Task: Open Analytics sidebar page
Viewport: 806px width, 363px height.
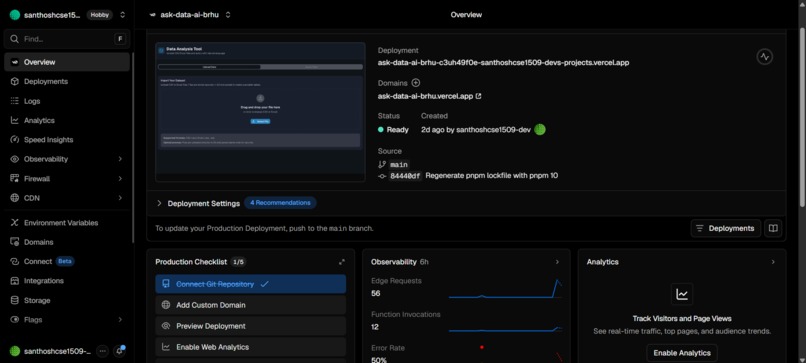Action: [67, 120]
